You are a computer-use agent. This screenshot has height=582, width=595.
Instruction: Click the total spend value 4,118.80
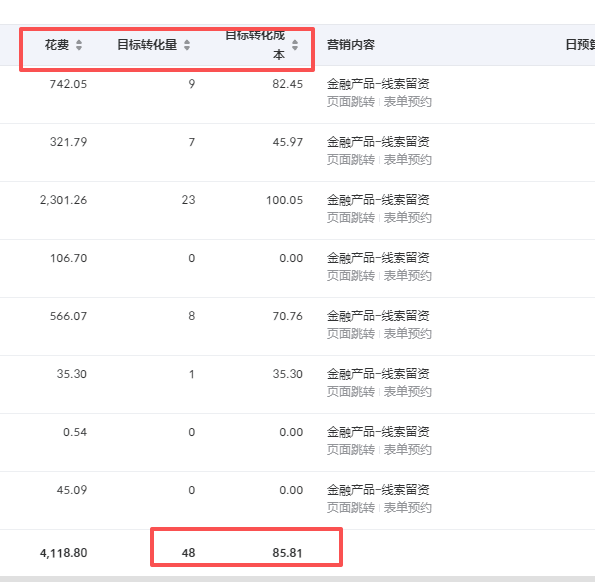(x=63, y=553)
